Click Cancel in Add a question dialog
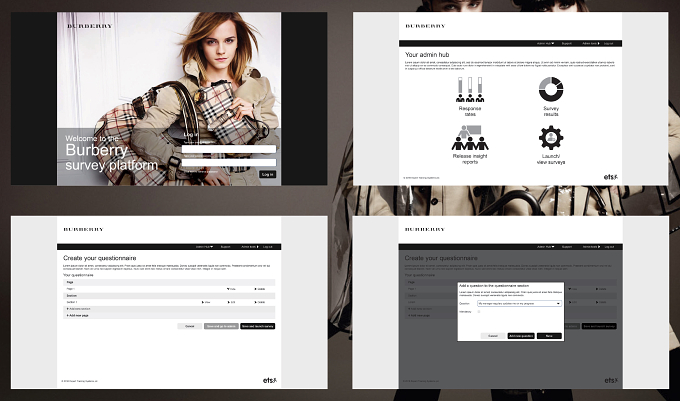This screenshot has width=680, height=401. point(493,336)
